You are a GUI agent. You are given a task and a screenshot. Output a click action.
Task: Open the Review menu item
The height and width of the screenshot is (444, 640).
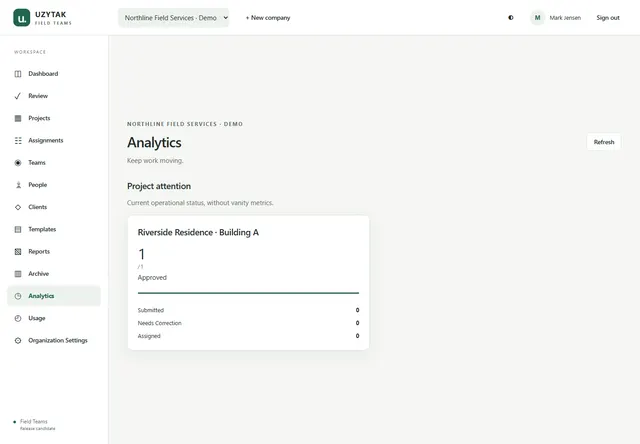coord(38,96)
